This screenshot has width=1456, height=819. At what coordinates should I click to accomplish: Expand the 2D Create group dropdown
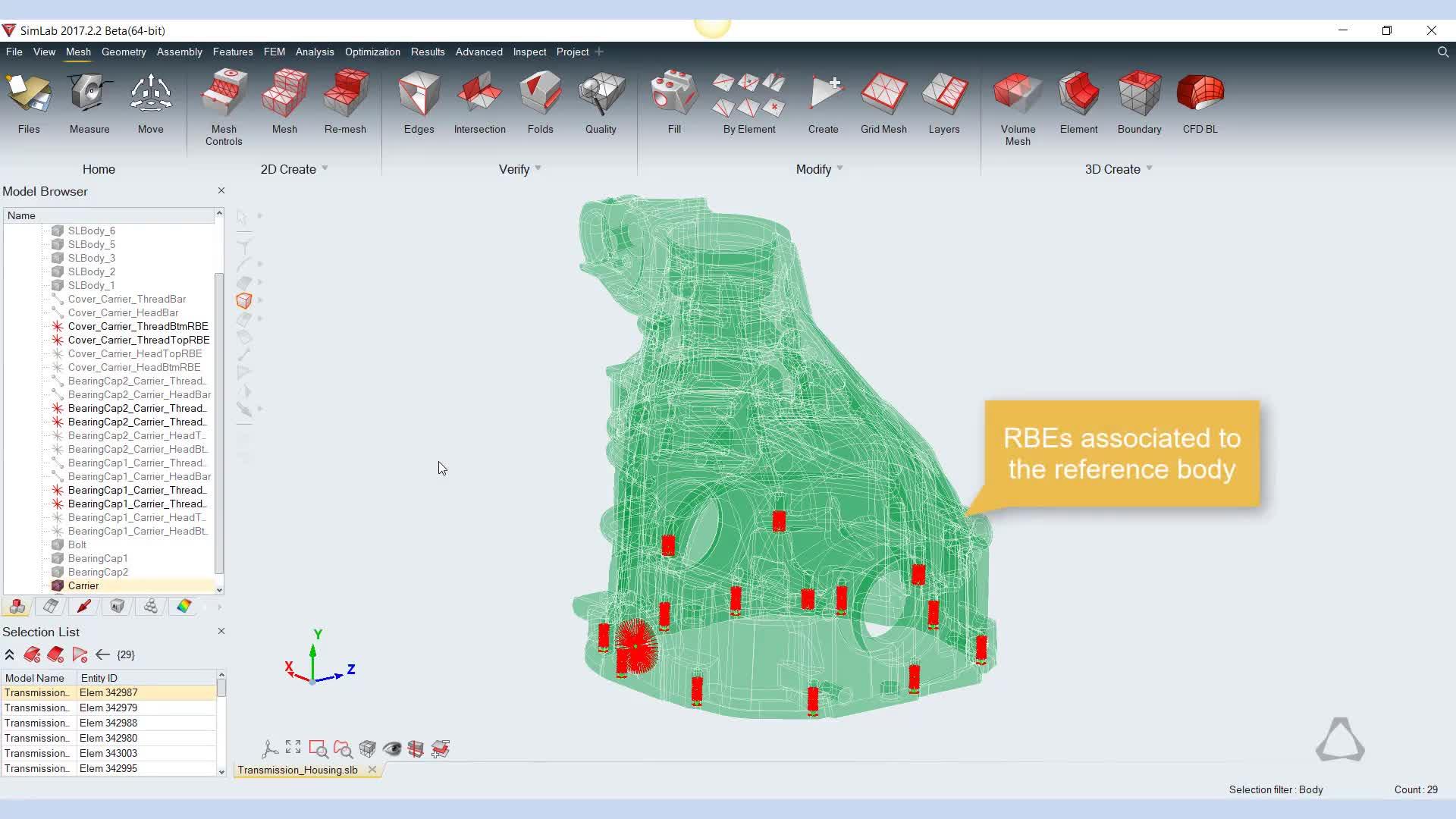325,168
